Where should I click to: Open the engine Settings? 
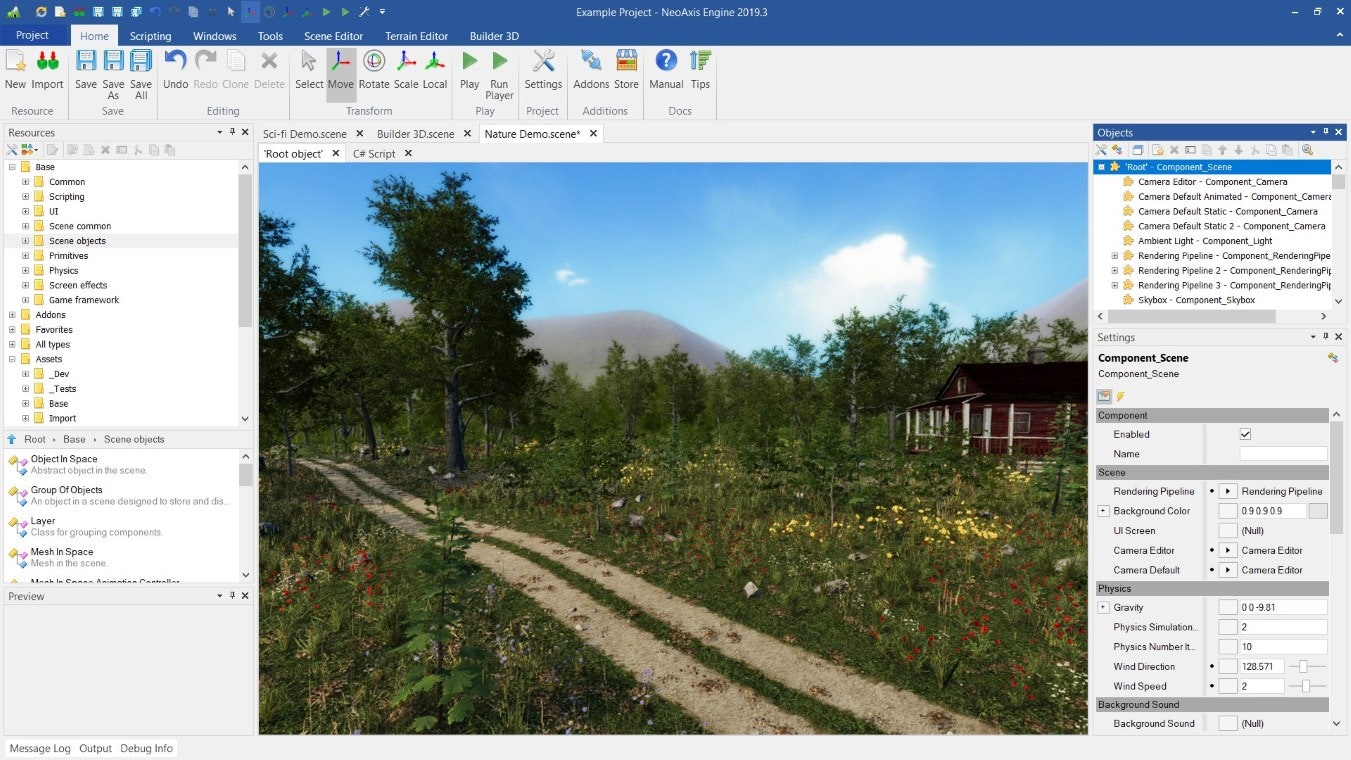pyautogui.click(x=543, y=70)
